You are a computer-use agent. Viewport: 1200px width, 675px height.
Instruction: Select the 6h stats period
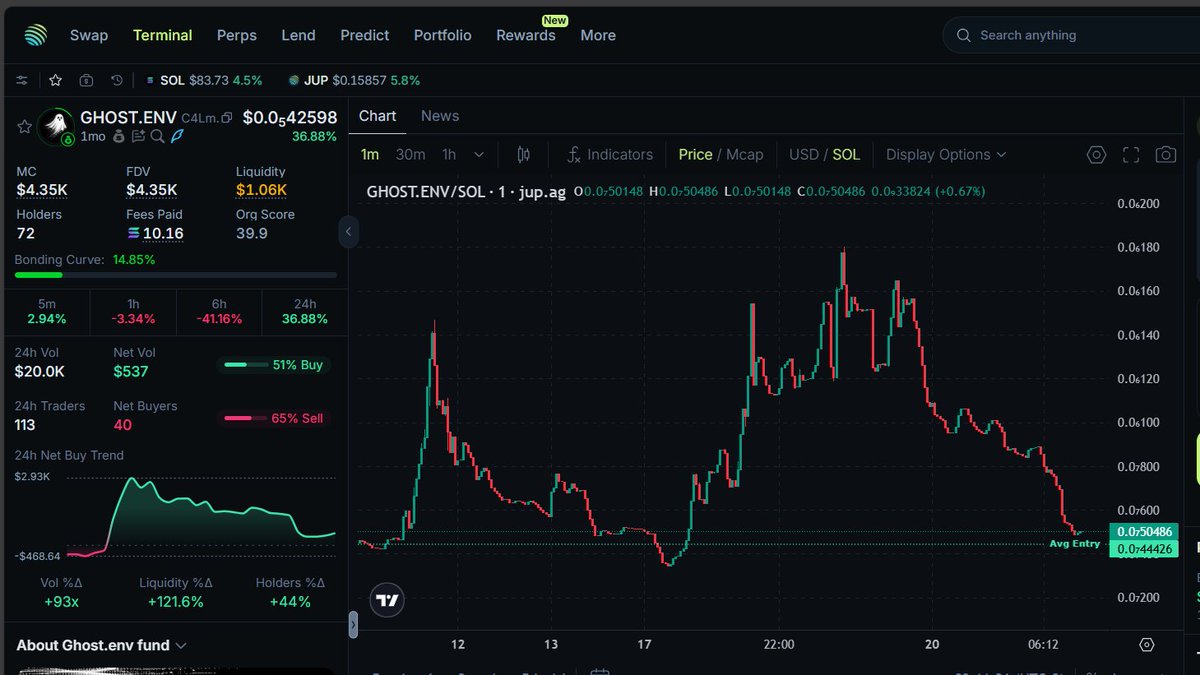pos(219,311)
